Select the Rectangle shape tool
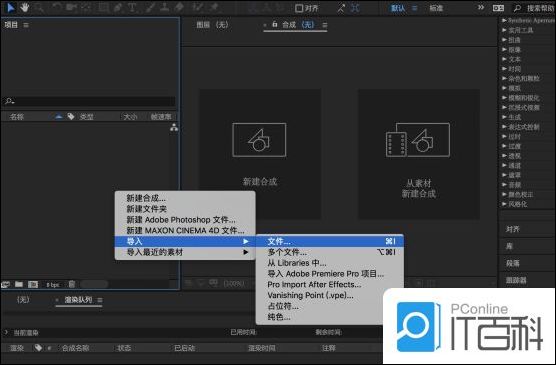Screen dimensions: 556x365 104,7
